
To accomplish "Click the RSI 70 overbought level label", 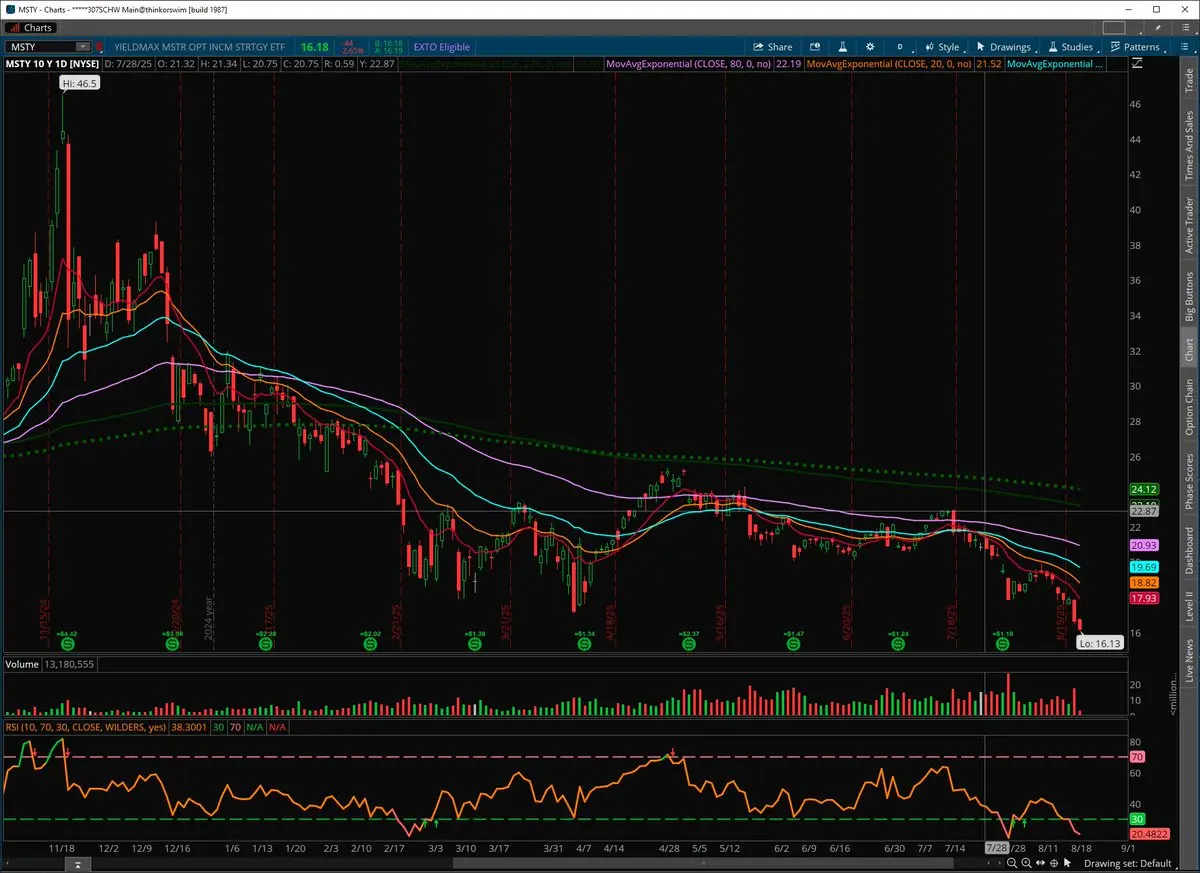I will 1136,758.
